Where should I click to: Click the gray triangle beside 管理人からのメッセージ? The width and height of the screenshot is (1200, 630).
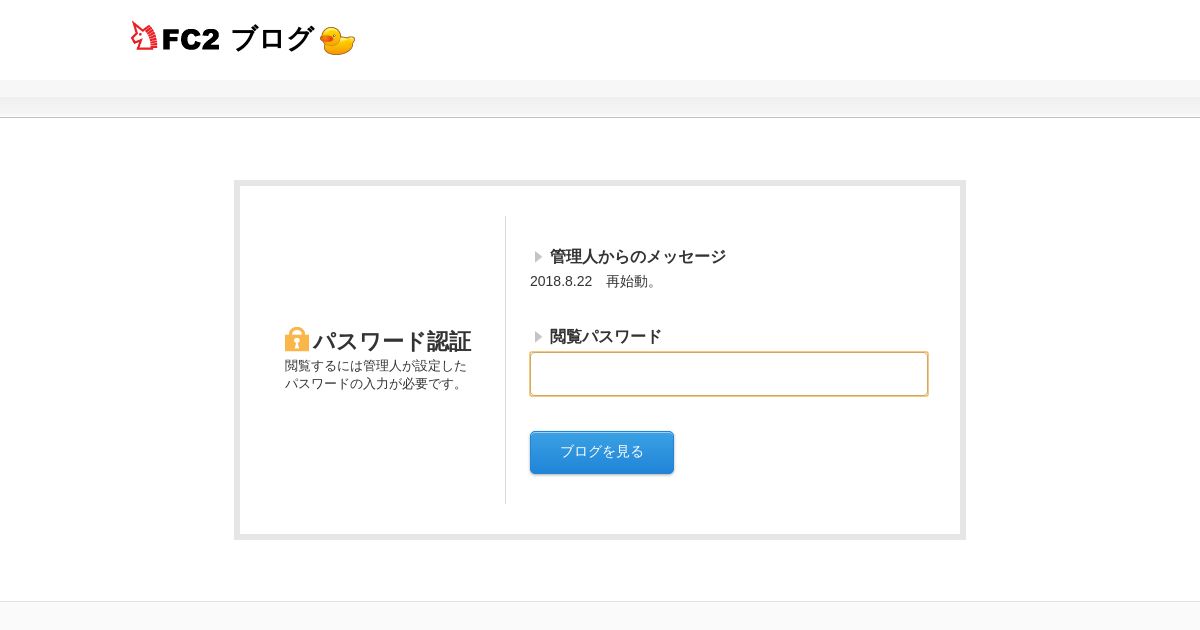(538, 257)
